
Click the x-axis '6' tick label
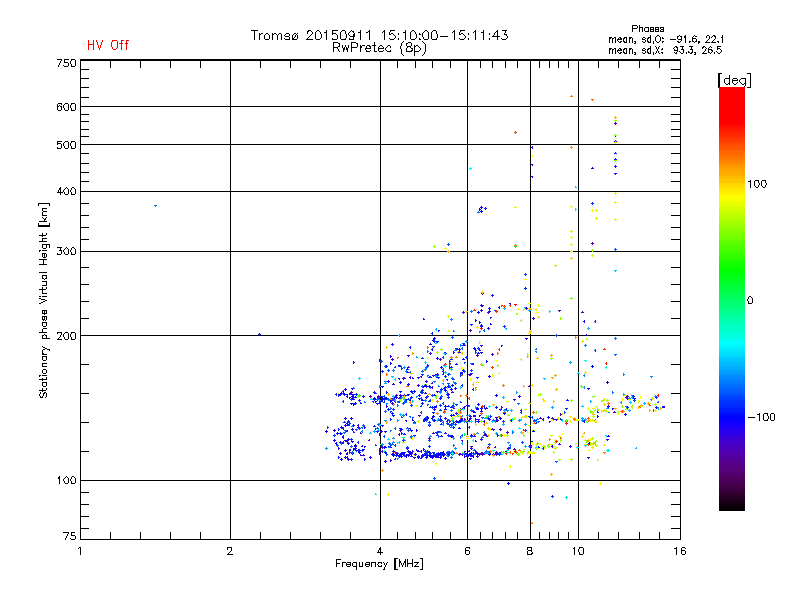[467, 551]
